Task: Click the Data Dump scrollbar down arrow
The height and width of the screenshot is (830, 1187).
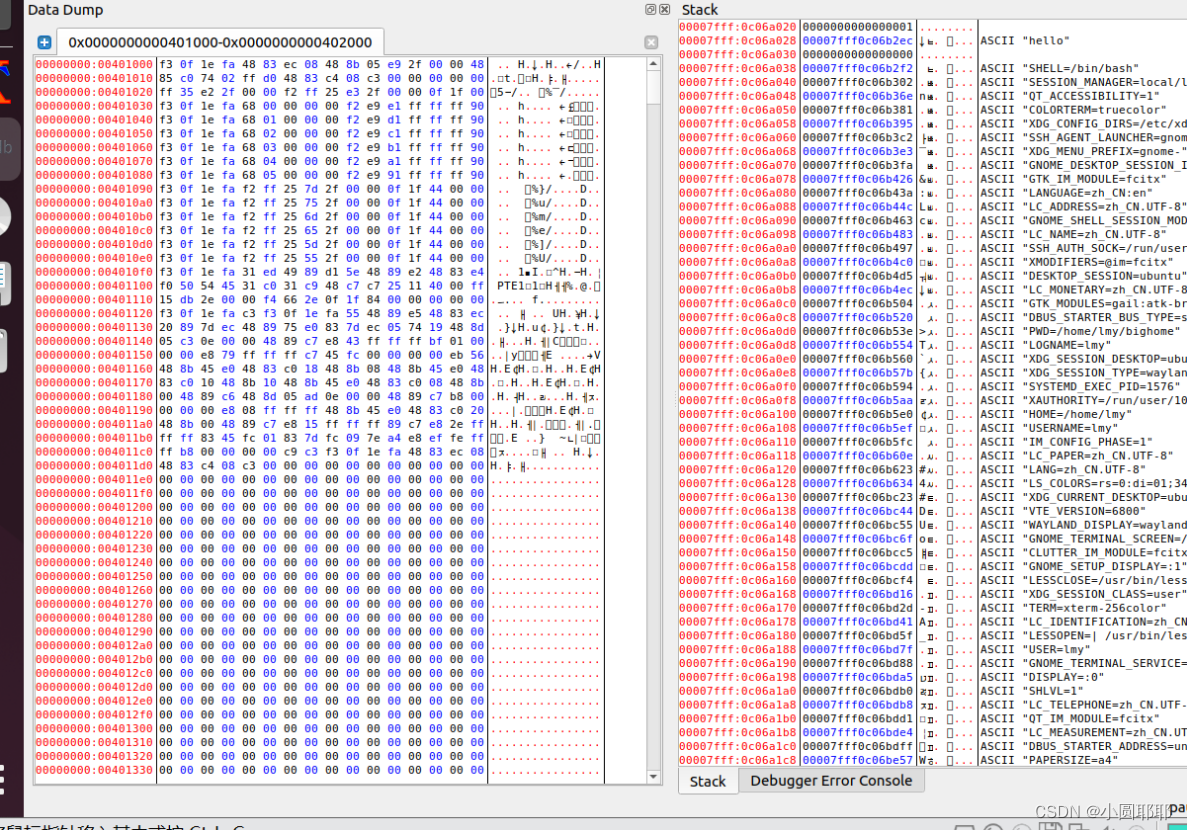Action: [653, 776]
